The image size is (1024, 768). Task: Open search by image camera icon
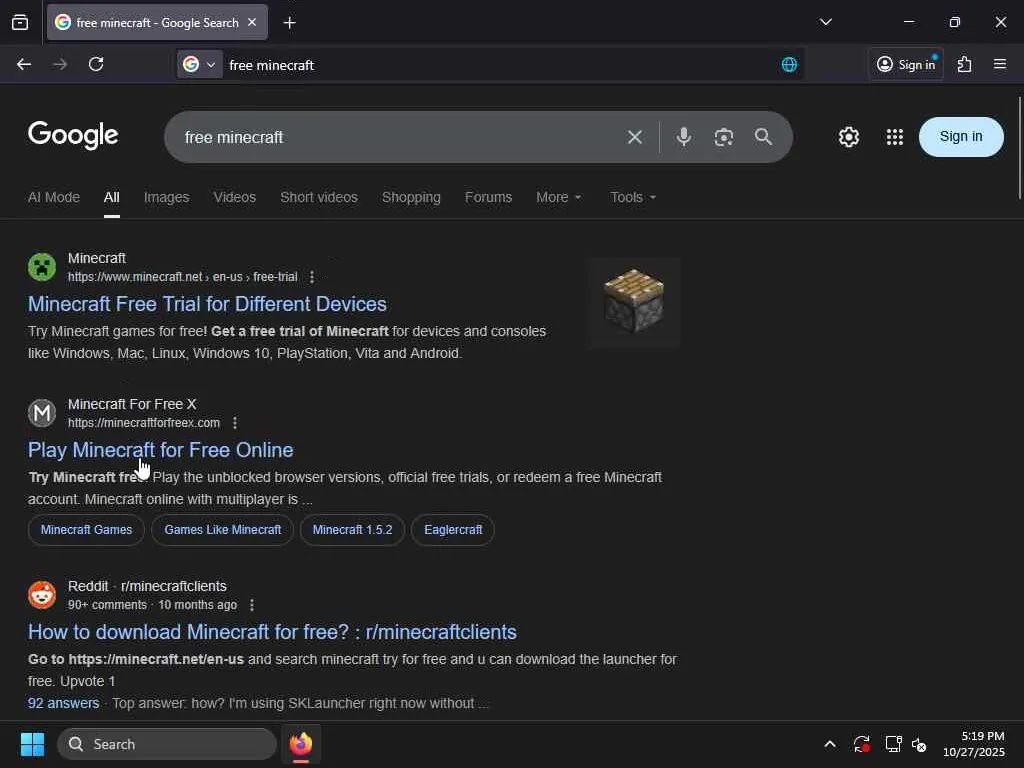point(724,137)
